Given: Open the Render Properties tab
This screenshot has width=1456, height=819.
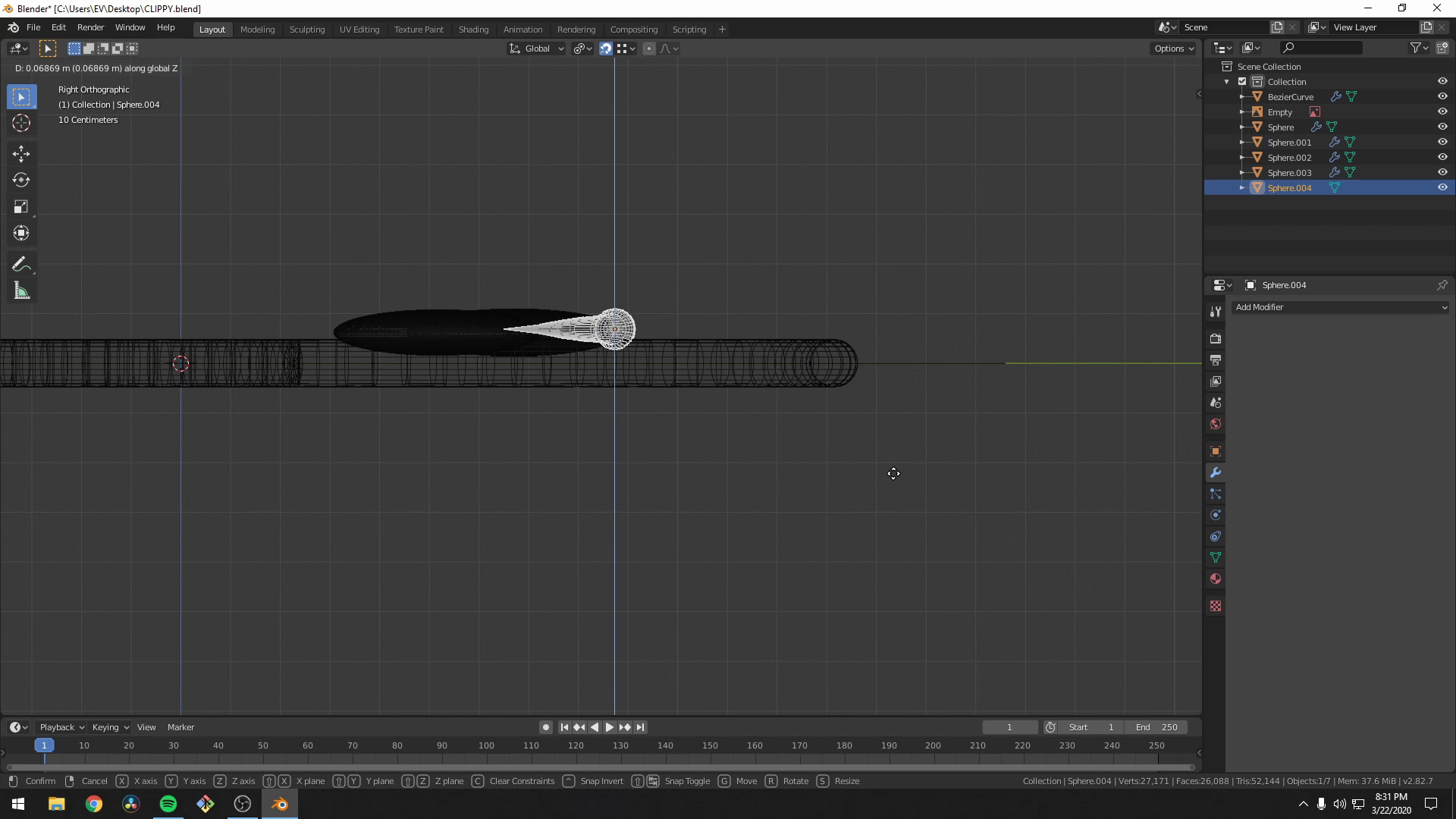Looking at the screenshot, I should click(1215, 339).
